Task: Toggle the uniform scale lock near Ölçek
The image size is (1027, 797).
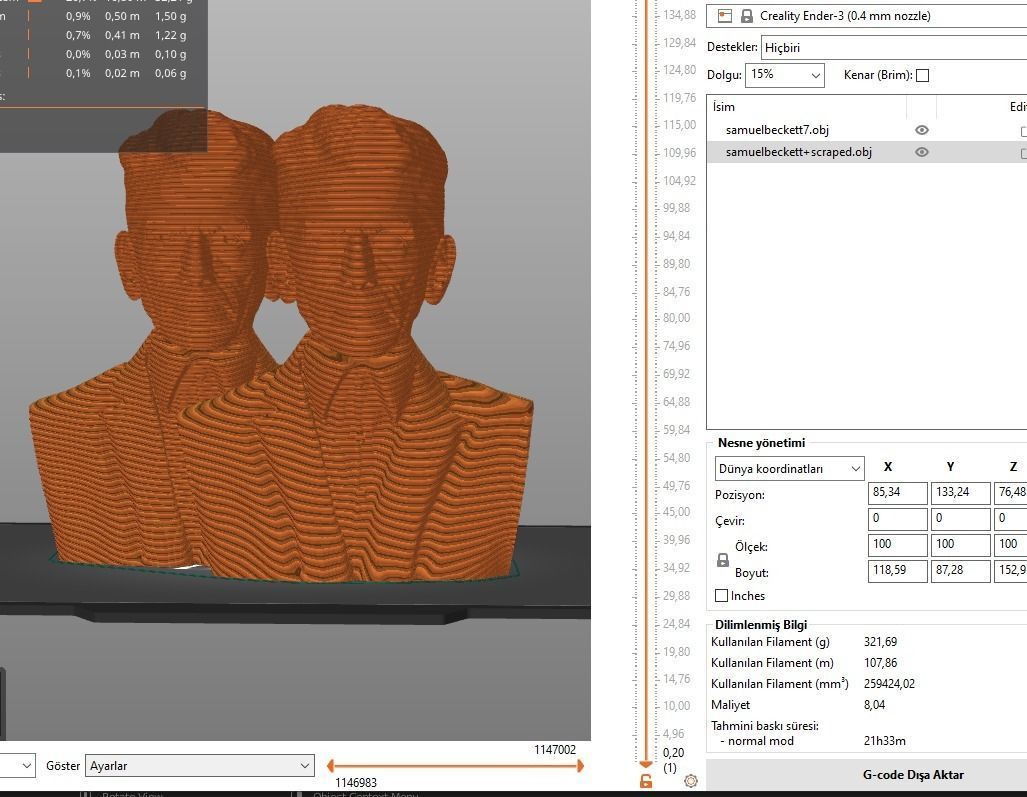Action: [722, 560]
